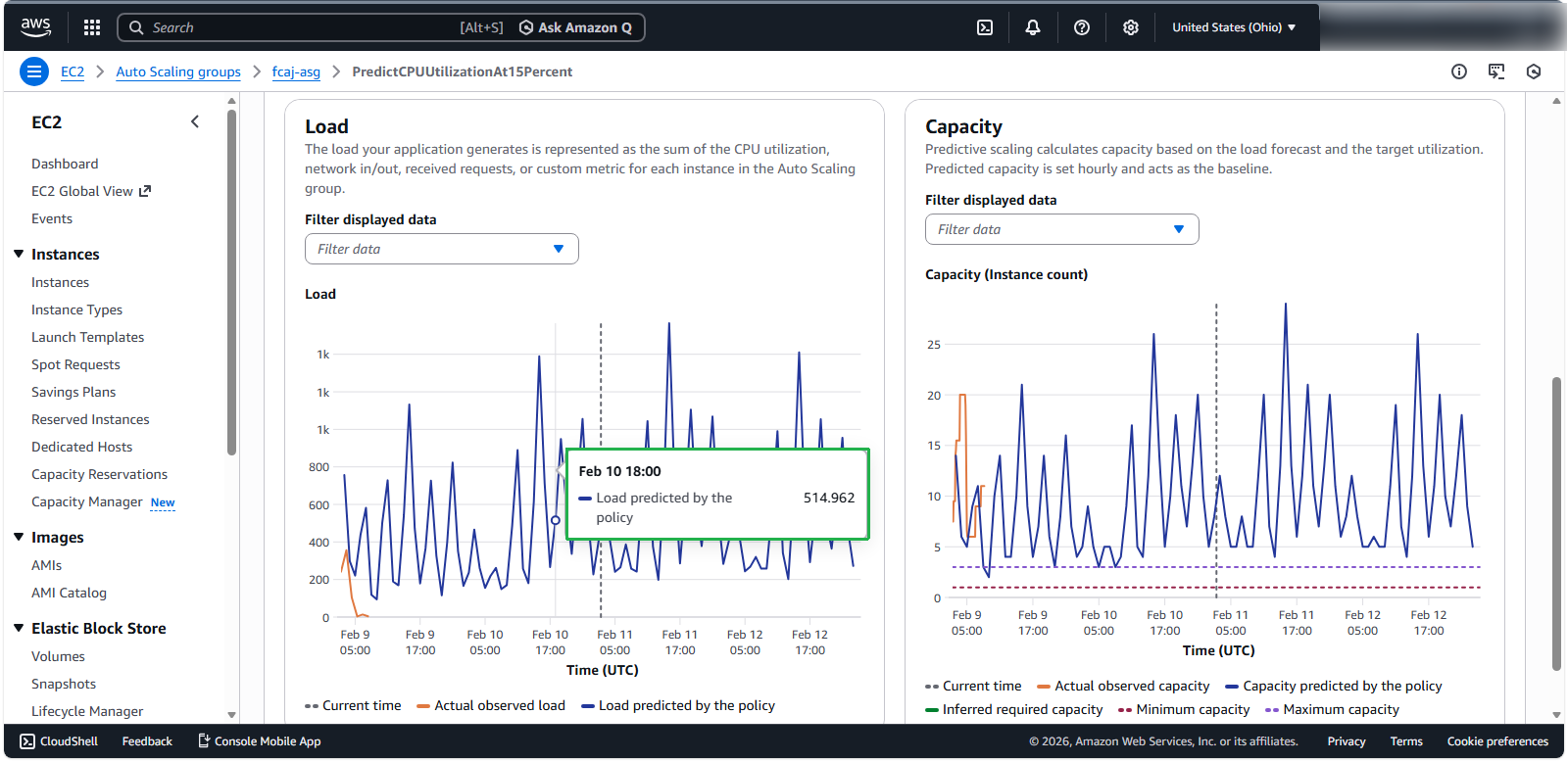The image size is (1568, 762).
Task: Open the info panel icon
Action: point(1459,71)
